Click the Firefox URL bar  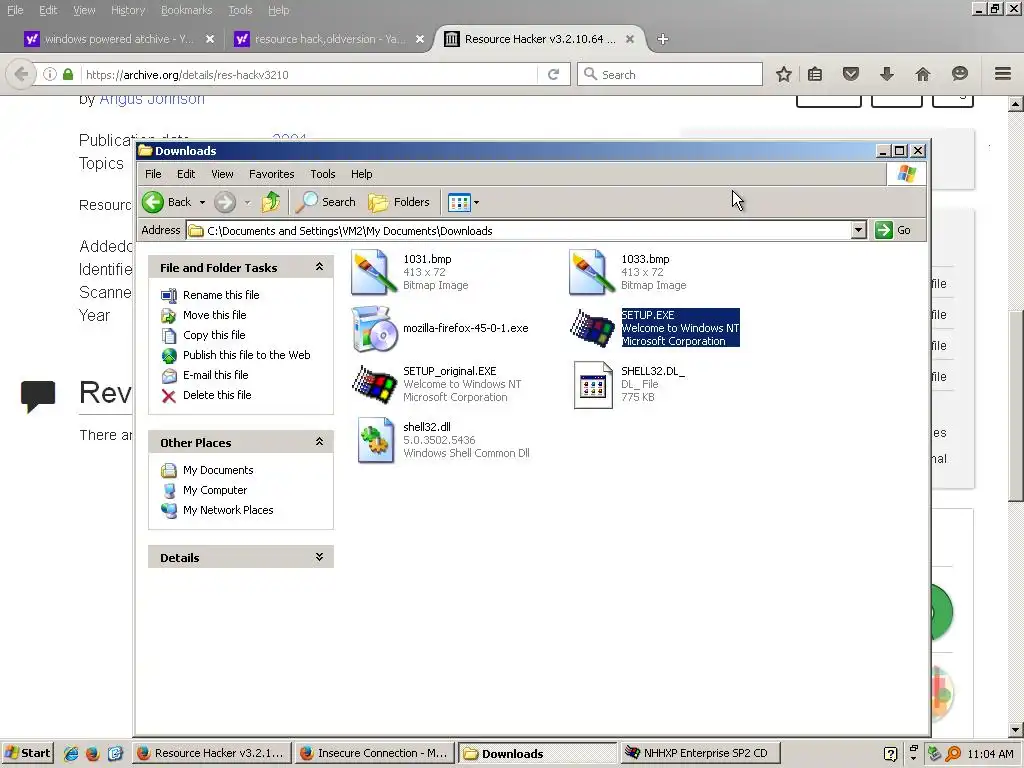click(310, 74)
